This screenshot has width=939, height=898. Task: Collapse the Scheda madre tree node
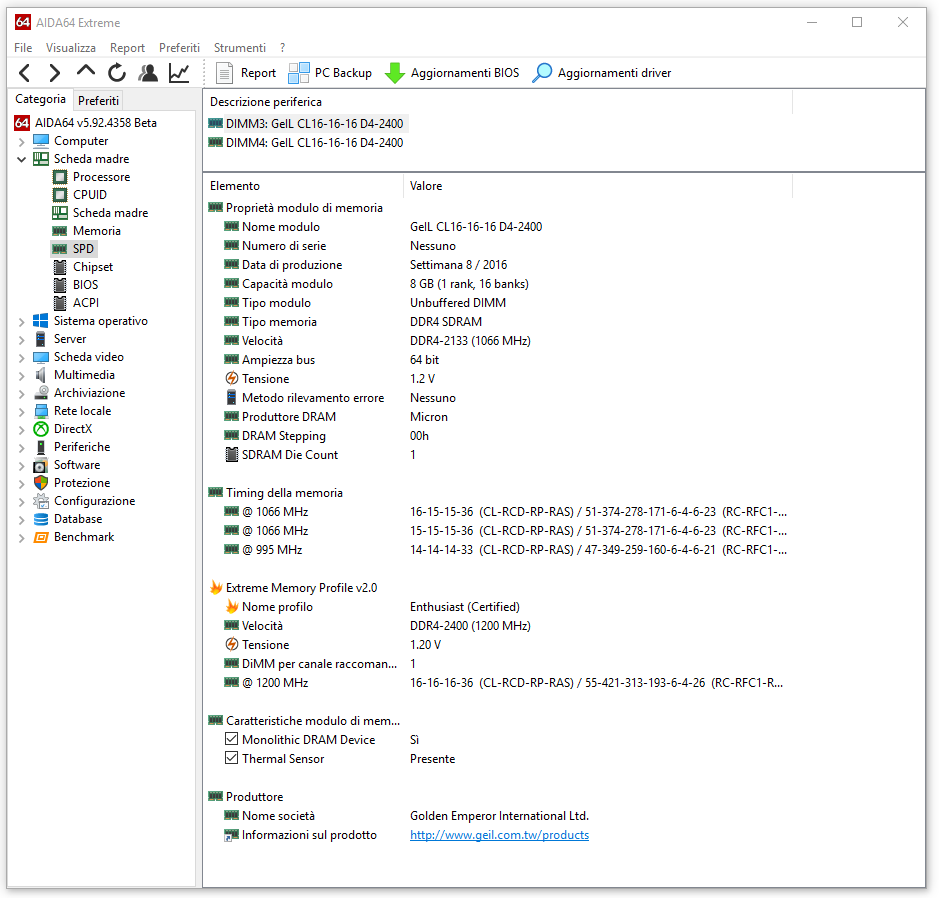coord(22,159)
